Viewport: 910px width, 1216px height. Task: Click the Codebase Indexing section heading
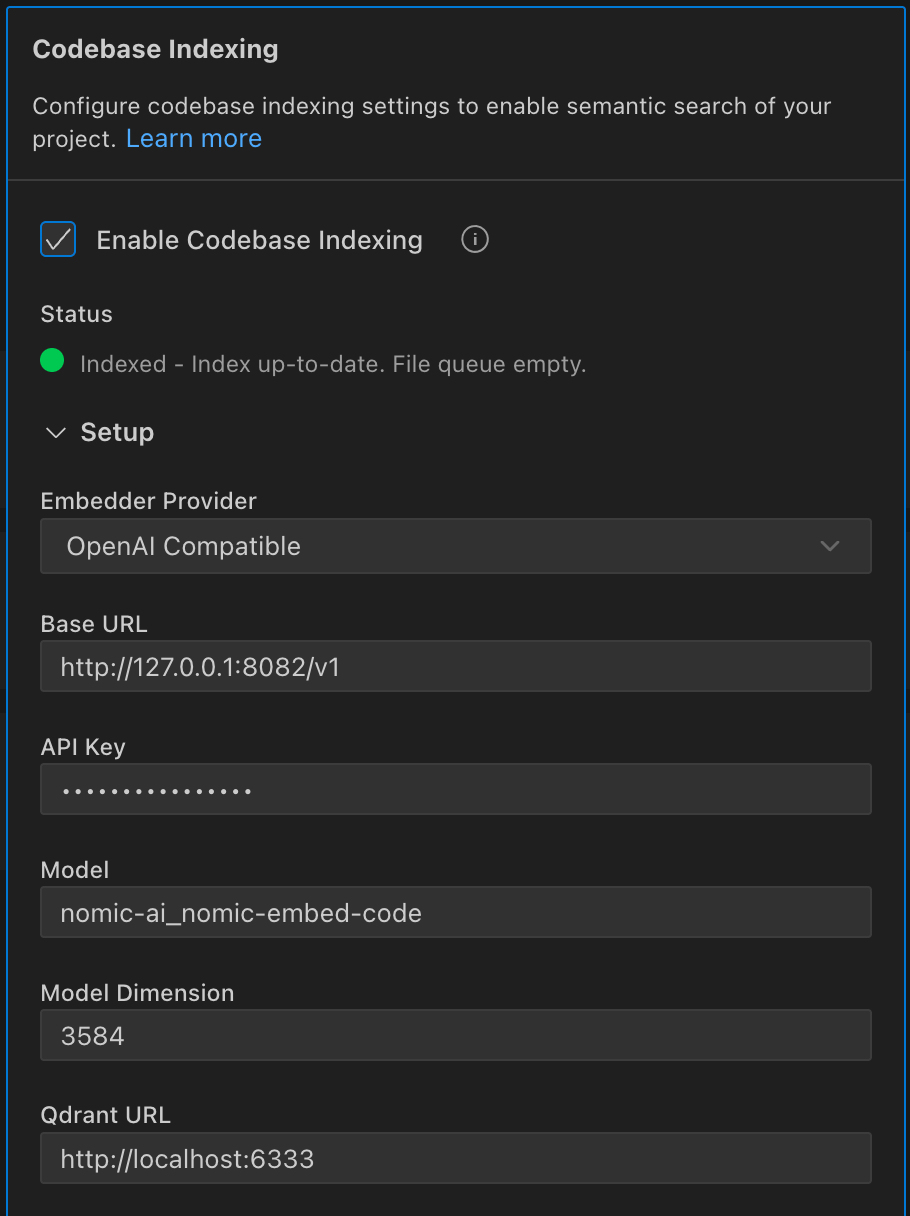point(155,48)
